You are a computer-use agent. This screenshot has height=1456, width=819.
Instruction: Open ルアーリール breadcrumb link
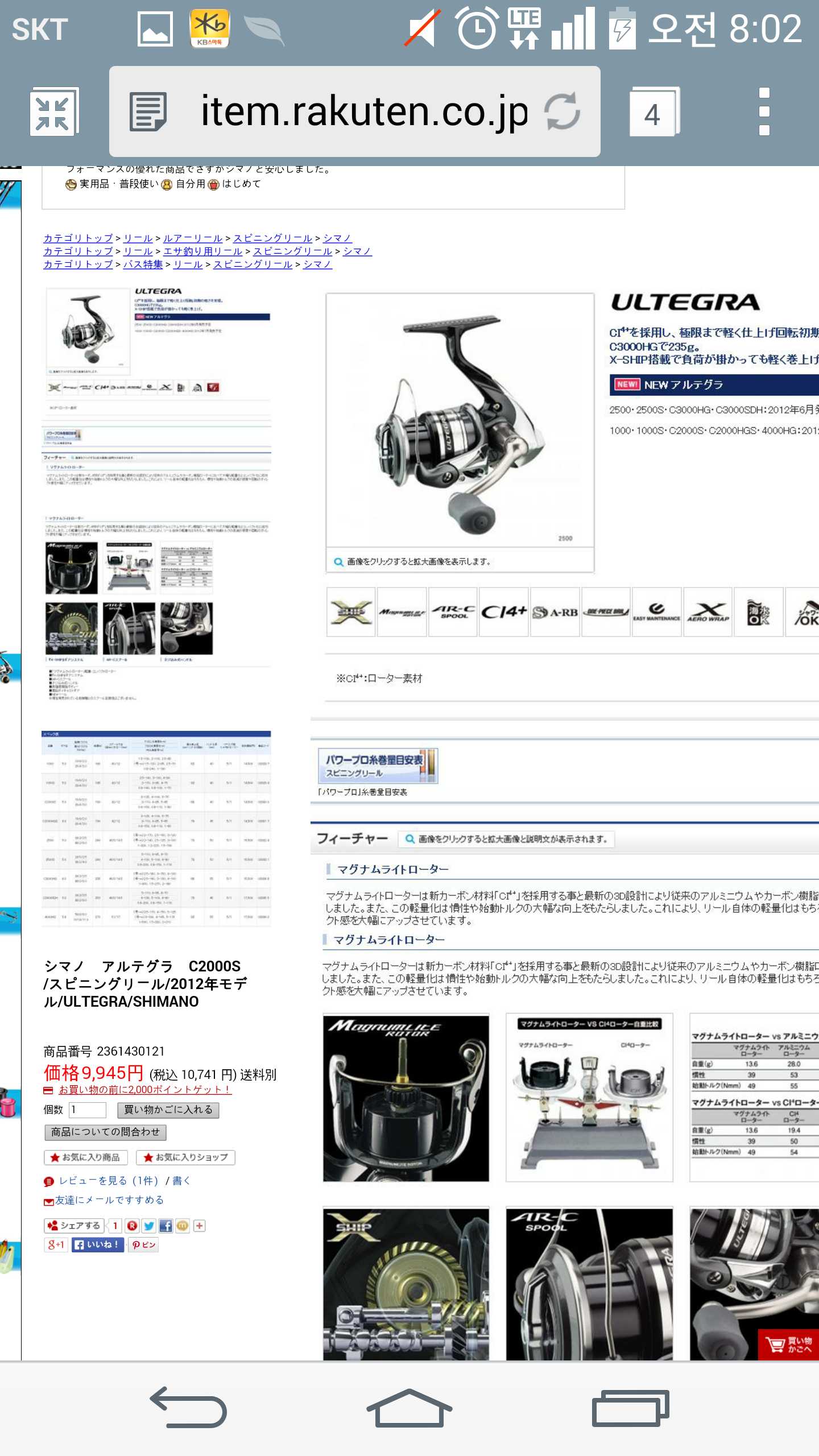193,238
